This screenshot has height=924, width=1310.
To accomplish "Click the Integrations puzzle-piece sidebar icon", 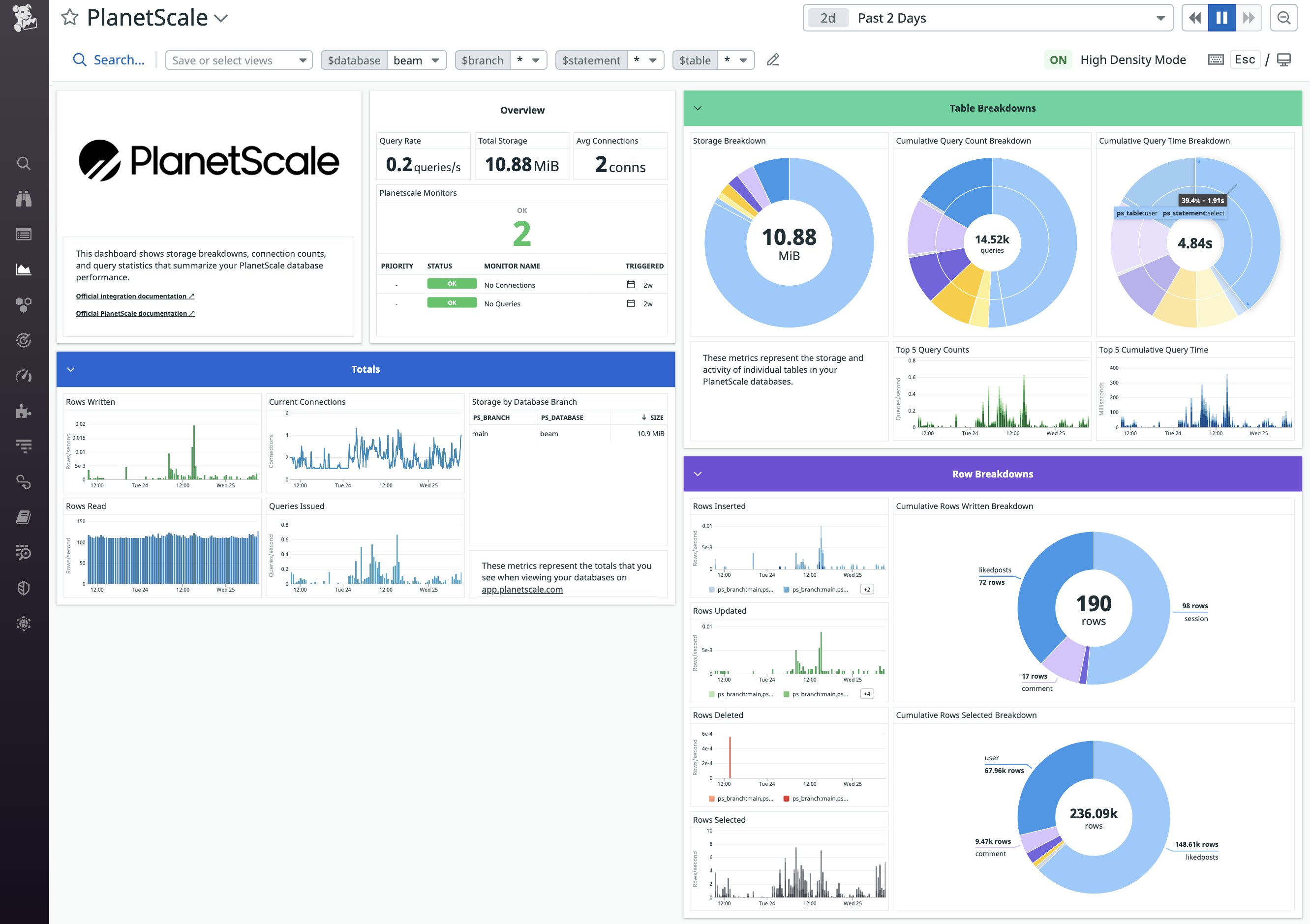I will pyautogui.click(x=24, y=411).
